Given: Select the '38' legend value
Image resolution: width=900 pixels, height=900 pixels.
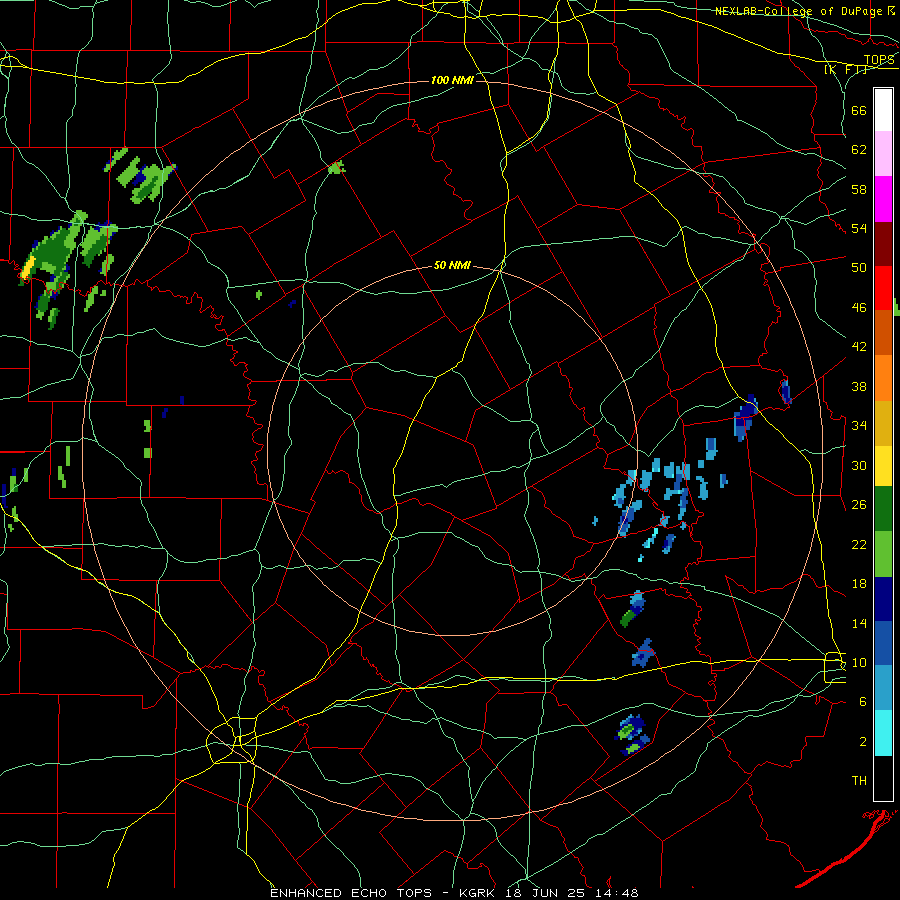Looking at the screenshot, I should coord(859,386).
